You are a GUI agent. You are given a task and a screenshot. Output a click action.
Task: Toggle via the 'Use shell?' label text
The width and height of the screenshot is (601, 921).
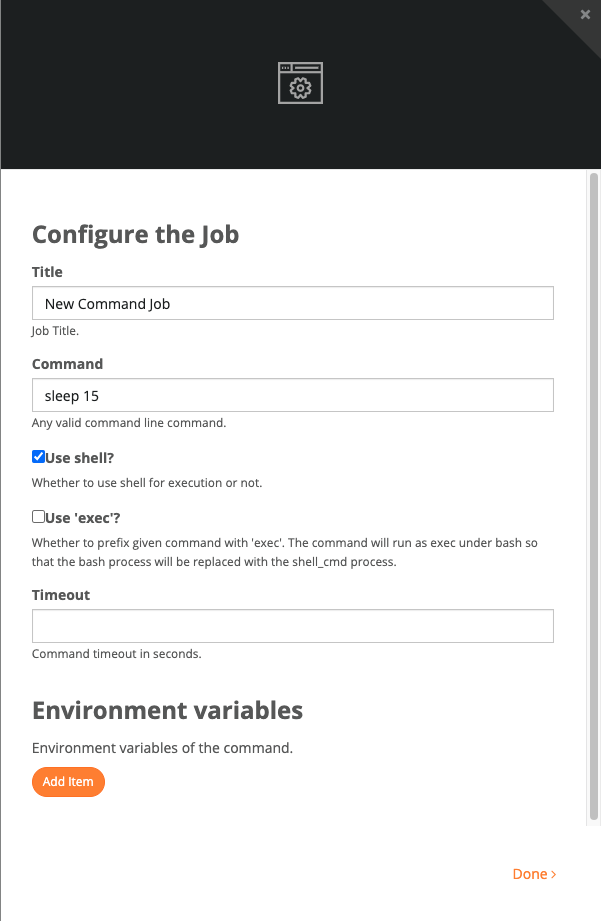[x=79, y=458]
